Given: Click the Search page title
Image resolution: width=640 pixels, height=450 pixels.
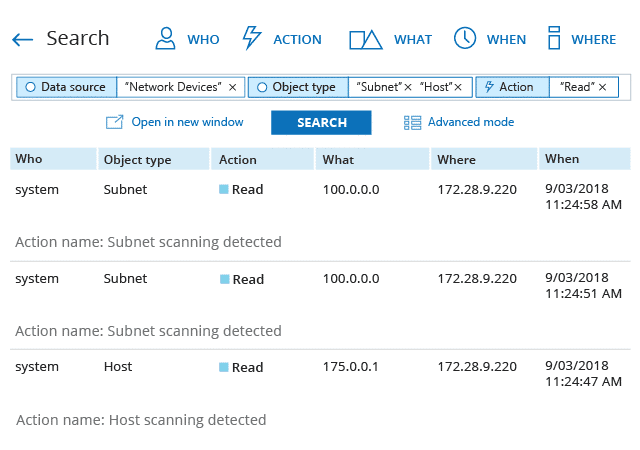Looking at the screenshot, I should click(x=78, y=38).
